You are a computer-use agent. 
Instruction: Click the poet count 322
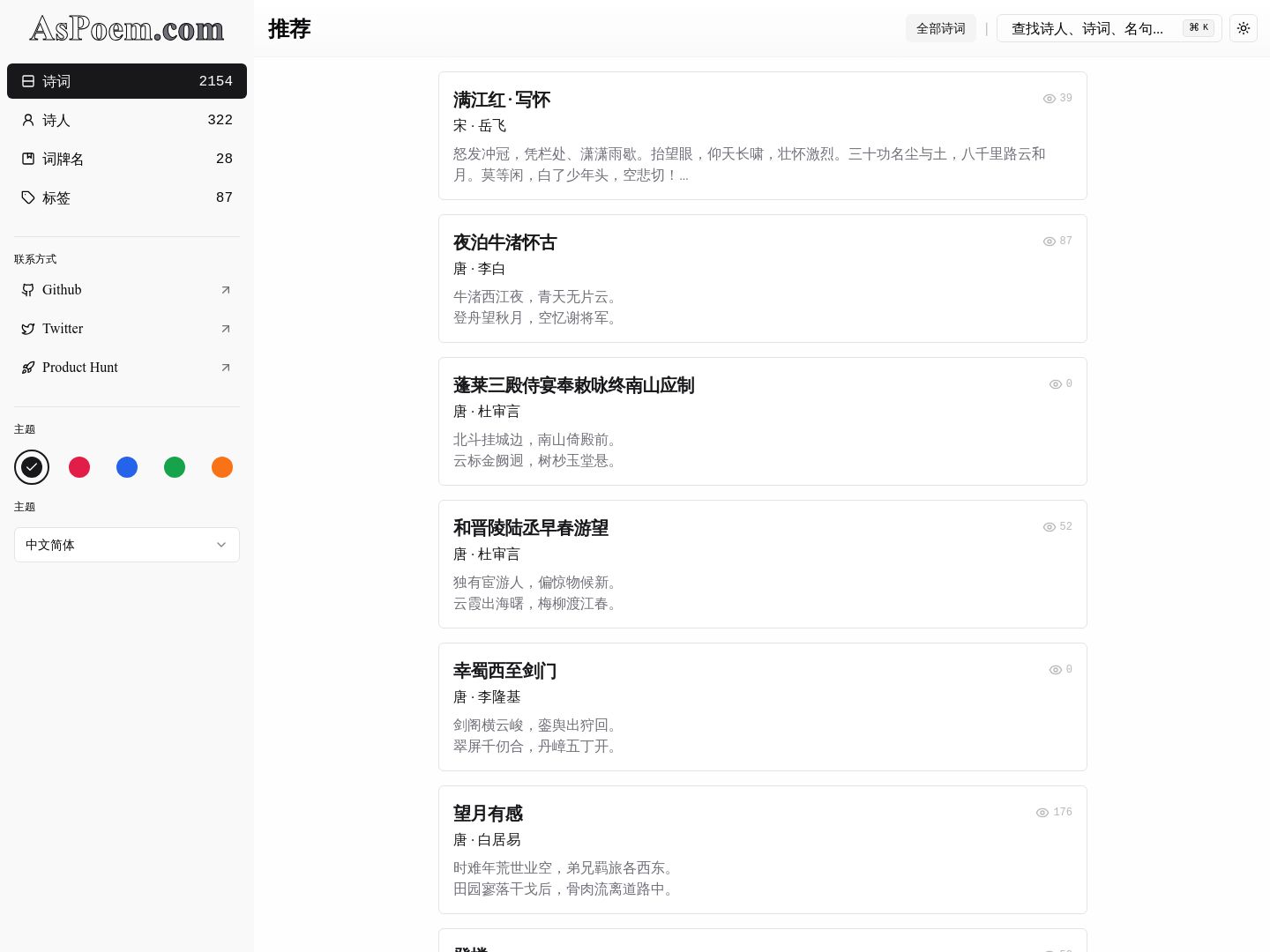click(x=220, y=120)
